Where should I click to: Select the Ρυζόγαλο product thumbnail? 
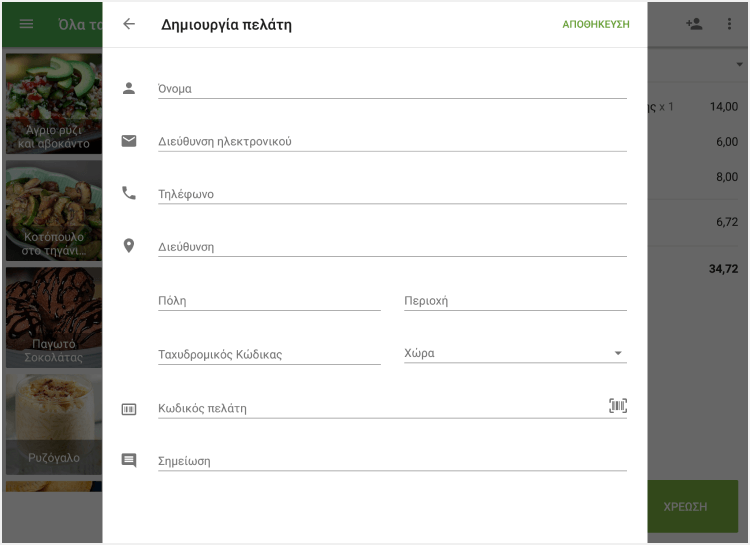point(53,424)
